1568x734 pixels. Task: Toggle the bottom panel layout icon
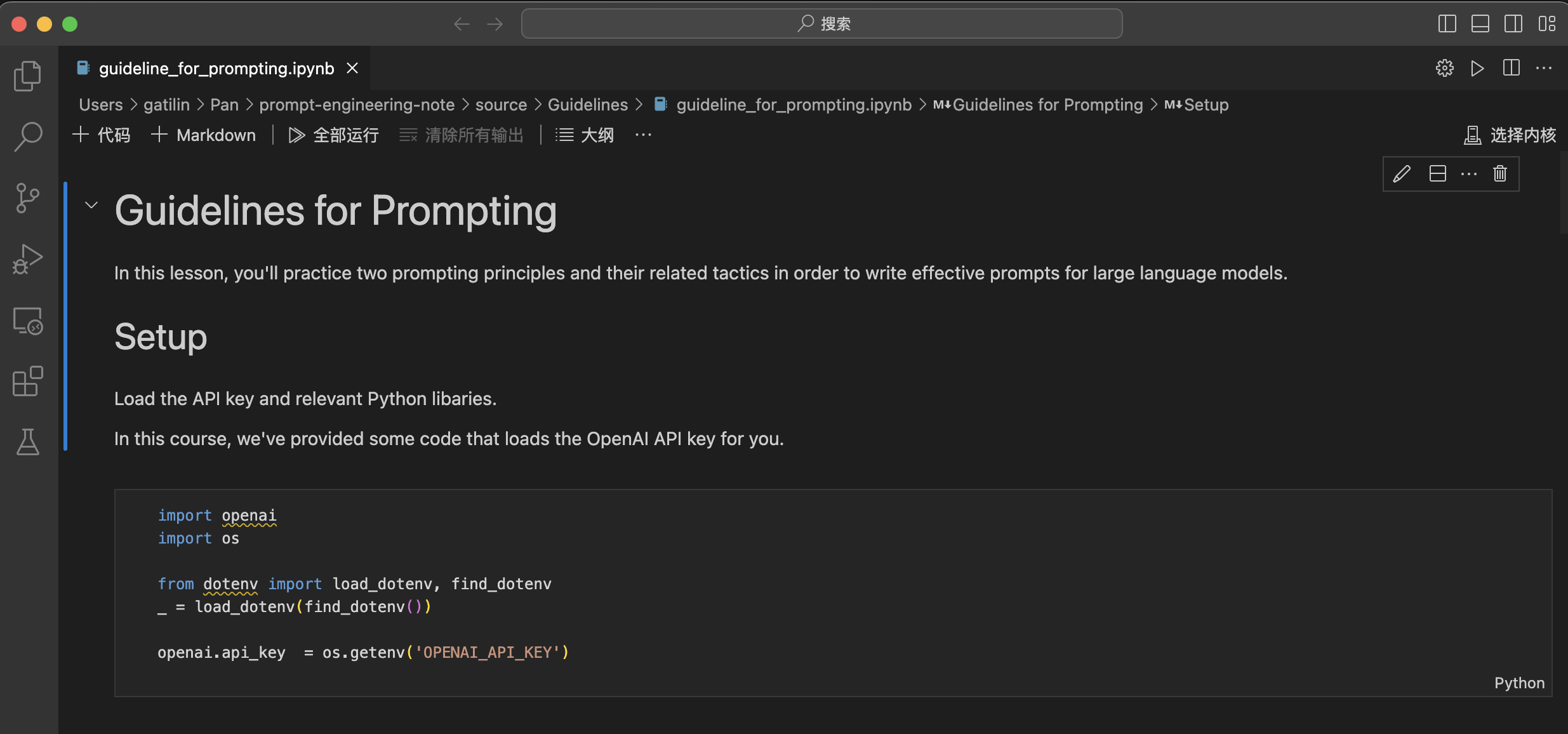1480,24
